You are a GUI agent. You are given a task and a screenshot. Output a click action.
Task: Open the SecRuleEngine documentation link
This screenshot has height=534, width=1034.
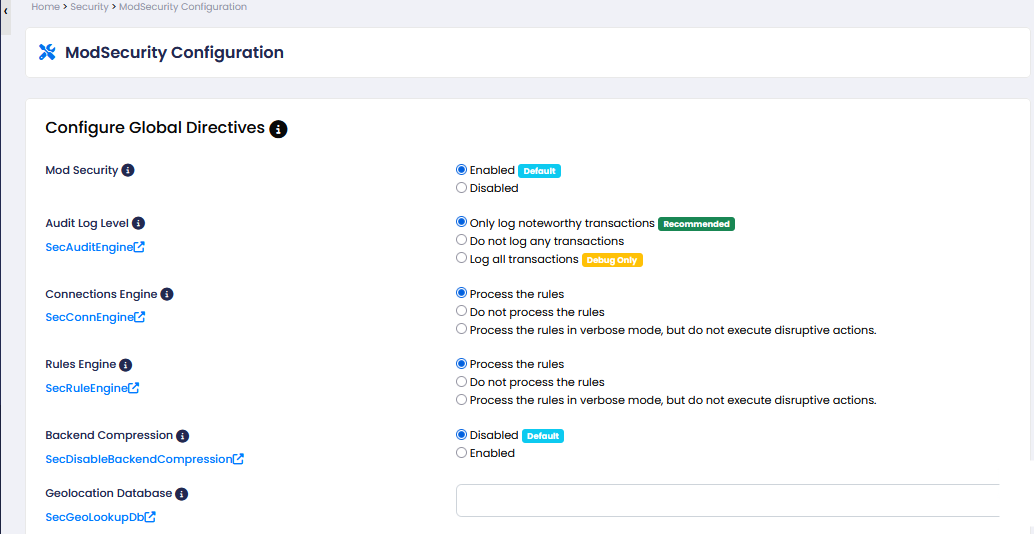(x=92, y=388)
